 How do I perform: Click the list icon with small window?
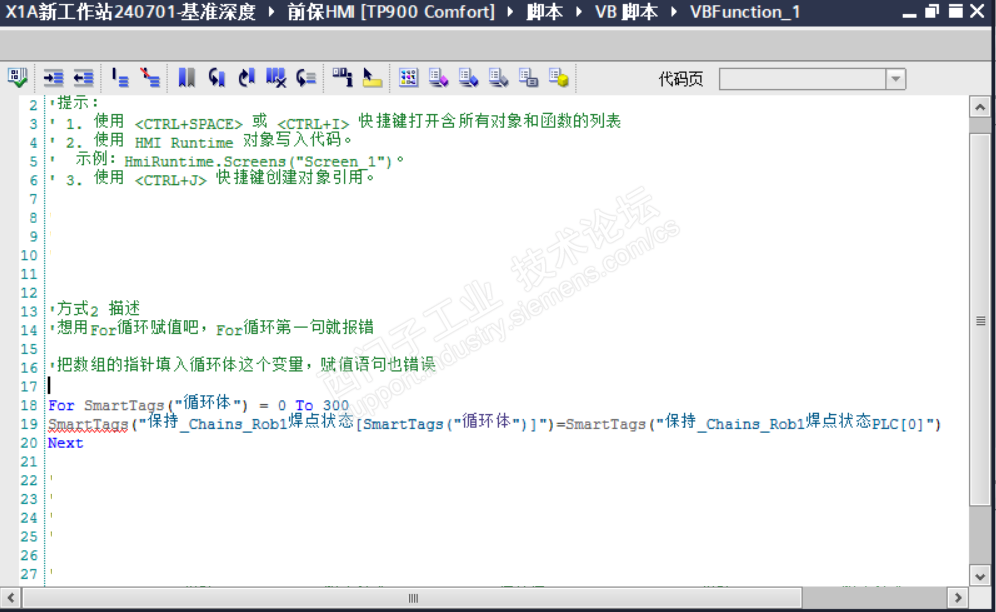pyautogui.click(x=528, y=78)
